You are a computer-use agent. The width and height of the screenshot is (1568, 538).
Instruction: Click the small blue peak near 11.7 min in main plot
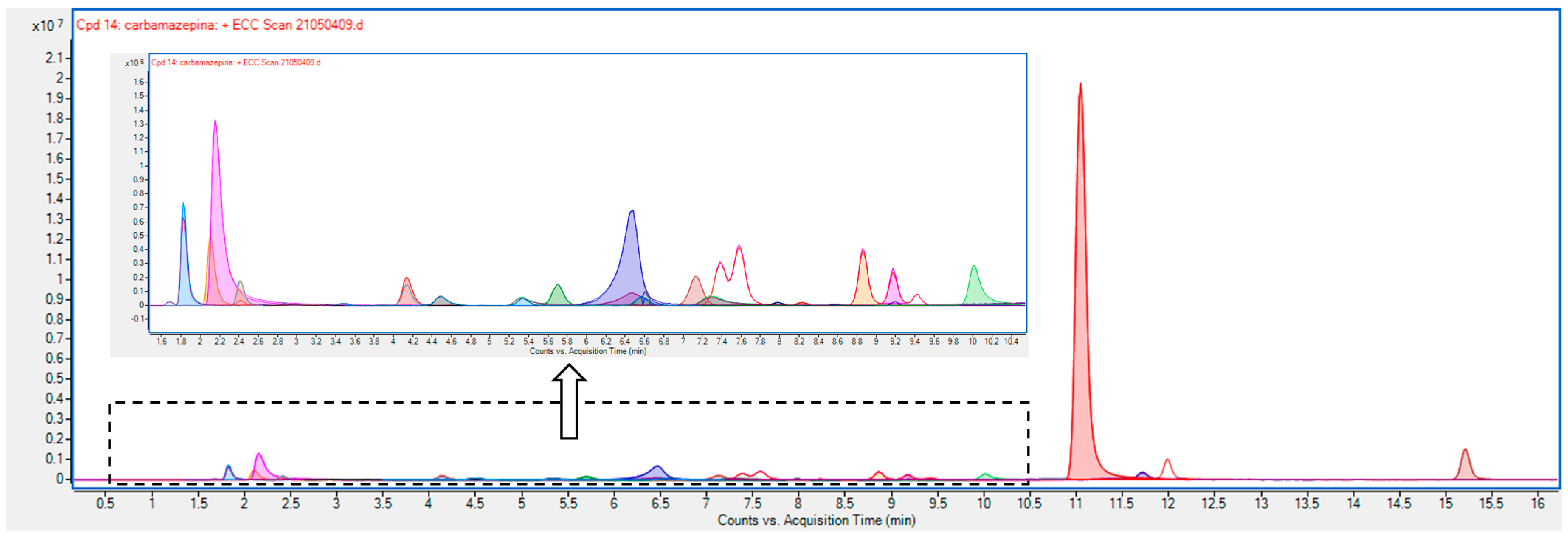(1143, 475)
